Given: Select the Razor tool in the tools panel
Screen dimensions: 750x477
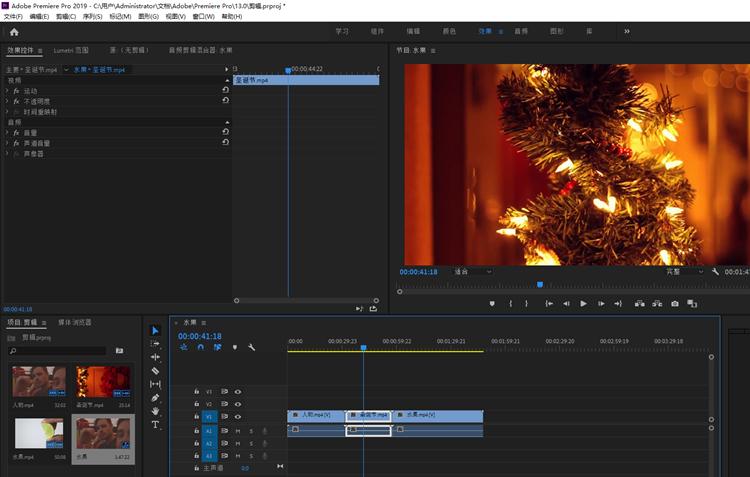Looking at the screenshot, I should pyautogui.click(x=155, y=371).
